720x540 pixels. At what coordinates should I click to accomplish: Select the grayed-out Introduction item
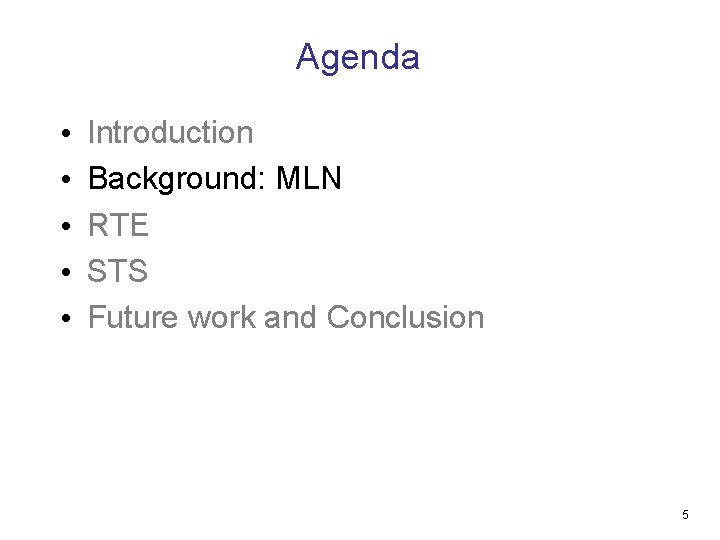point(170,133)
